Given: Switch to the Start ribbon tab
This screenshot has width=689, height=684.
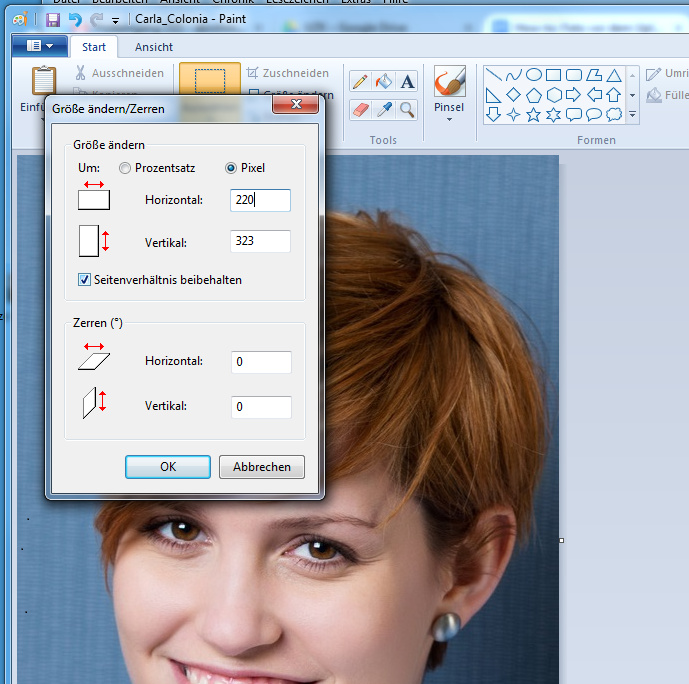Looking at the screenshot, I should click(94, 47).
